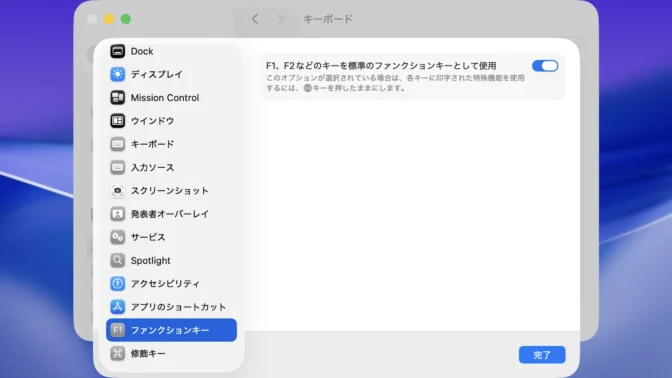
Task: Click the スクリーンショット camera icon
Action: pos(117,190)
